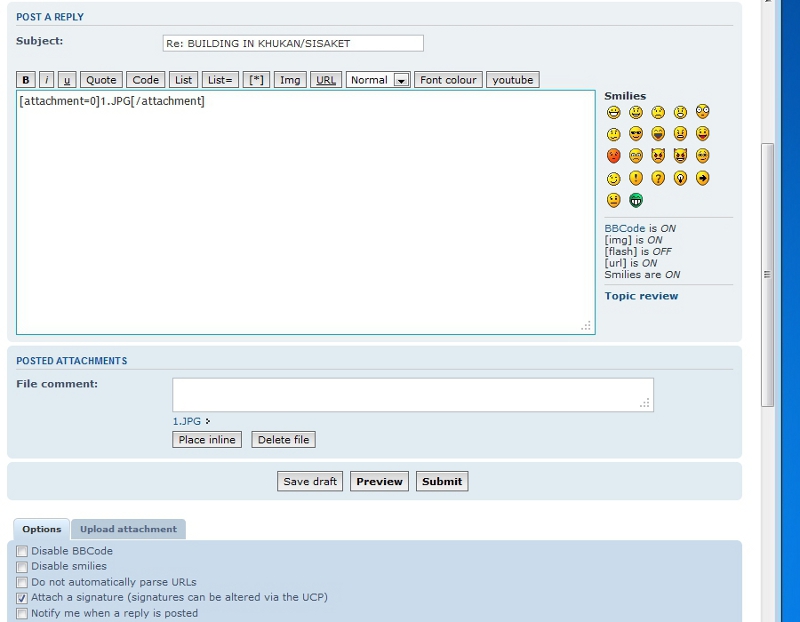Insert the arrow smiley
This screenshot has width=800, height=622.
click(x=703, y=179)
